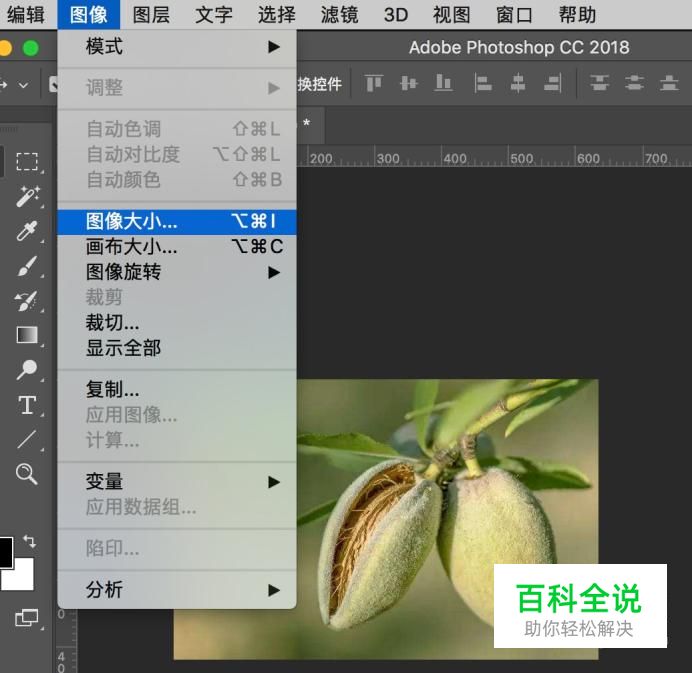Open the 选择 menu
The image size is (692, 673).
[x=277, y=15]
